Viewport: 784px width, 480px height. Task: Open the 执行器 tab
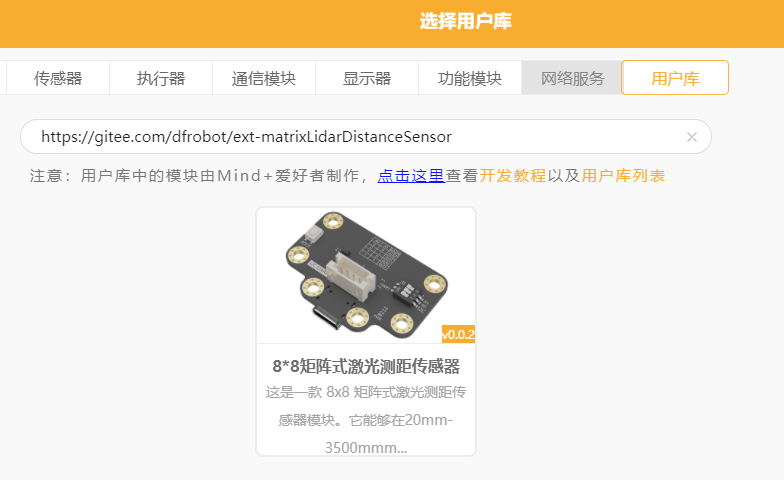161,78
